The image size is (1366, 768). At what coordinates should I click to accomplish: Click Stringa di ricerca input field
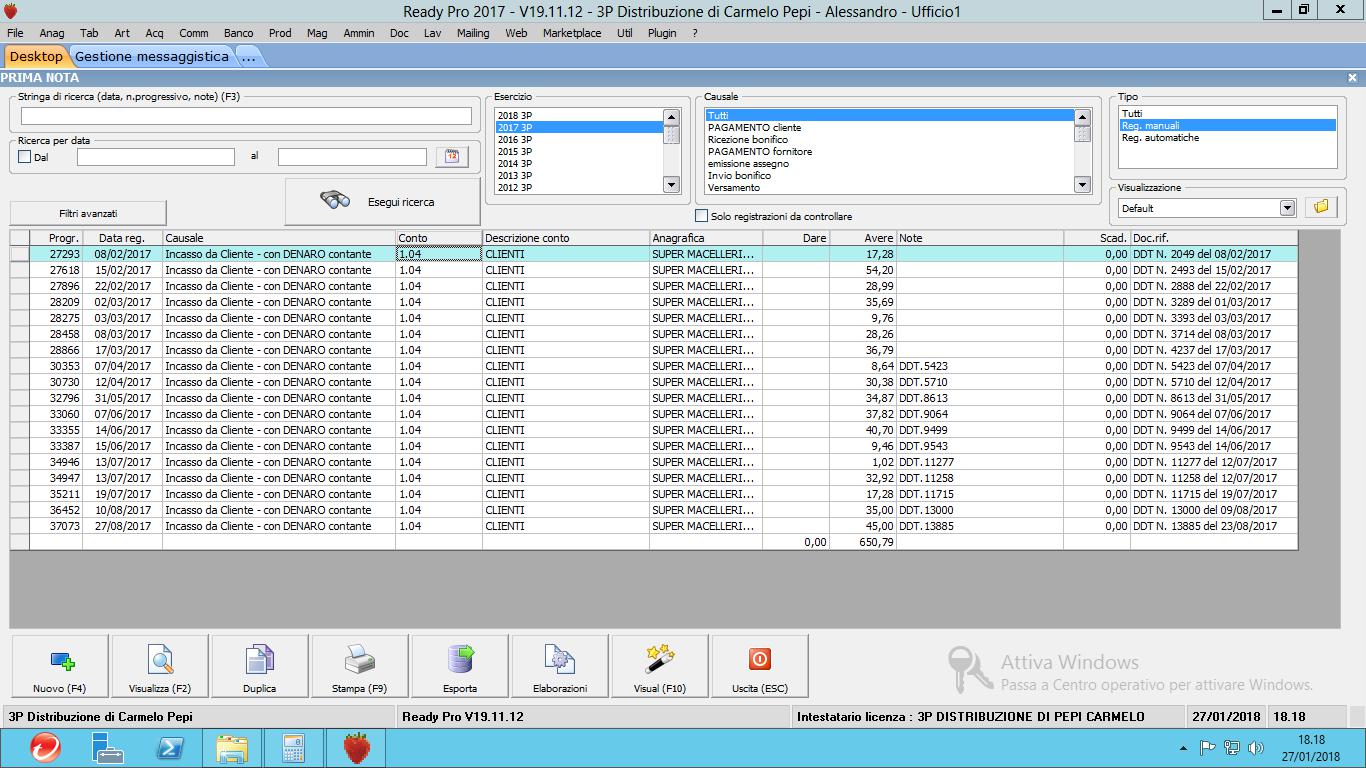coord(246,116)
